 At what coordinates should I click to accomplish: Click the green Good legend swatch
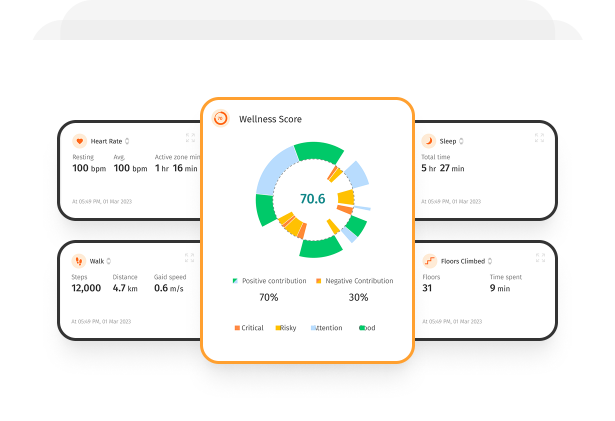coord(361,328)
